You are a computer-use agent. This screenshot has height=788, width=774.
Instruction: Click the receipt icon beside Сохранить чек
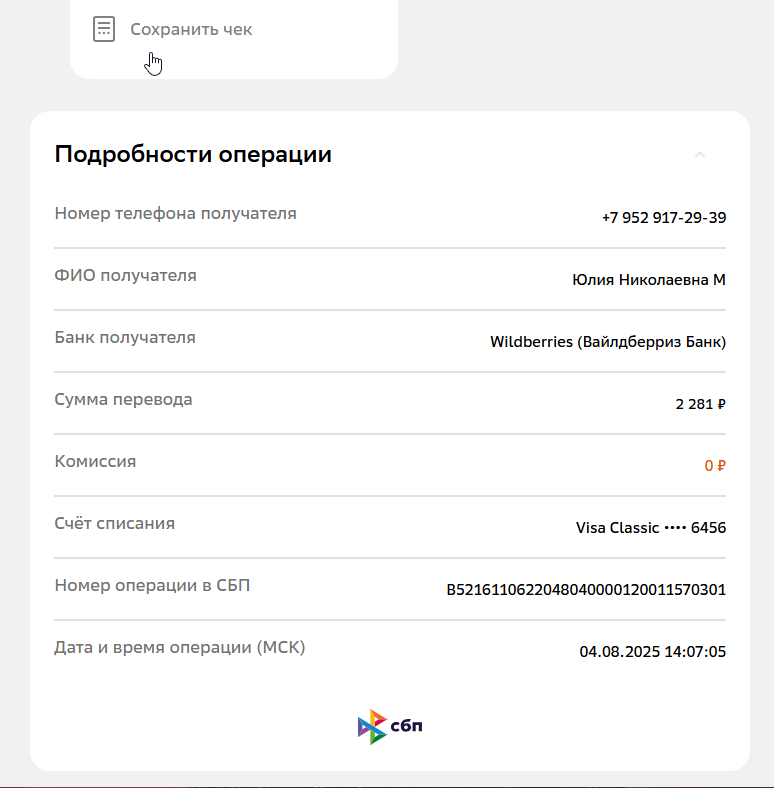(104, 29)
